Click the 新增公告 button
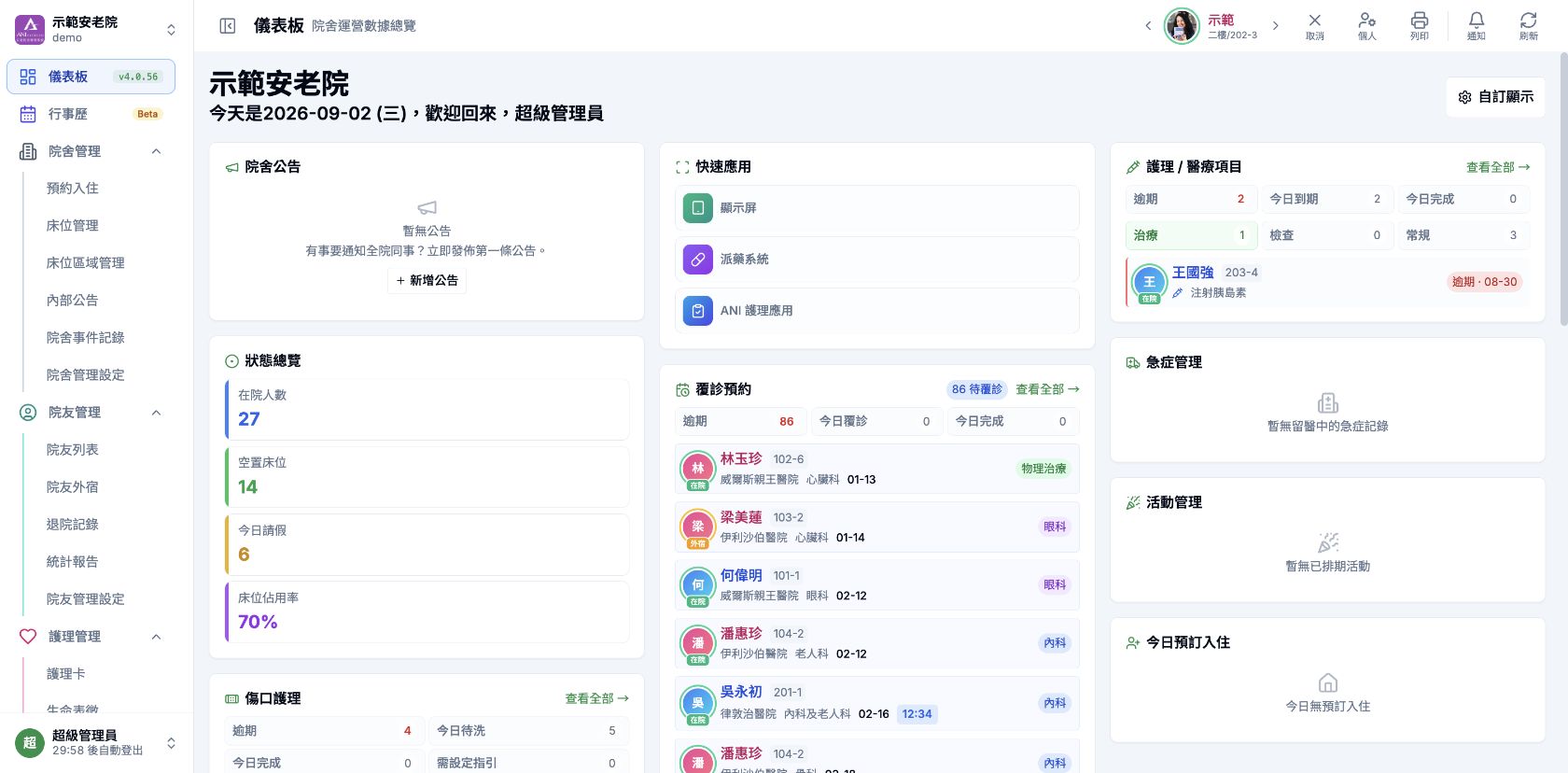This screenshot has height=773, width=1568. [x=427, y=281]
